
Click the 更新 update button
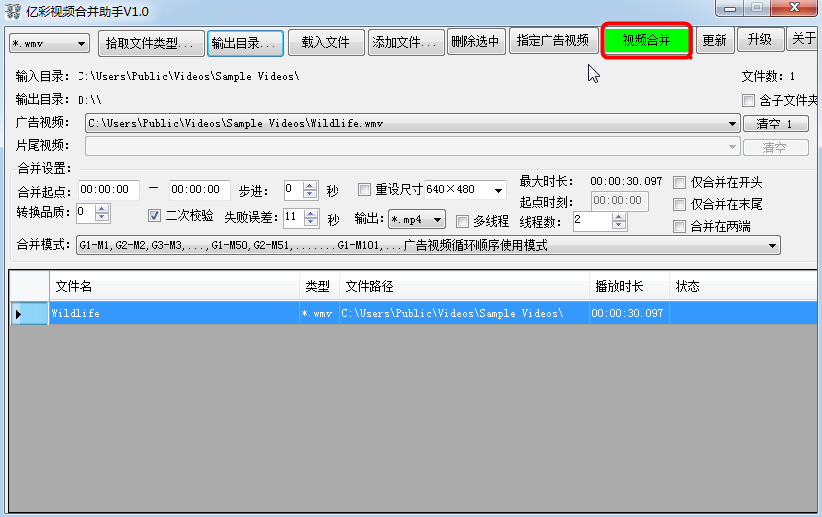[x=714, y=41]
